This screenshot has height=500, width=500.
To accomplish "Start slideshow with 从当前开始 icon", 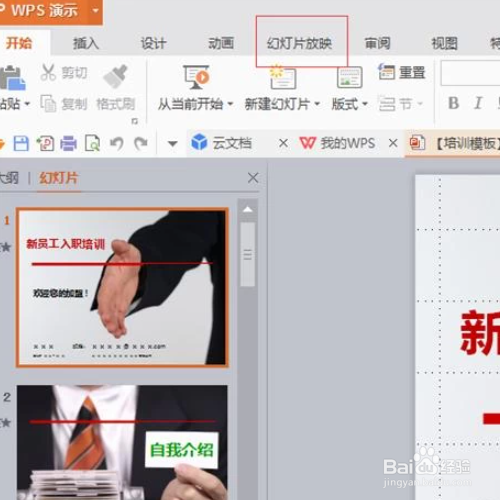I will (x=196, y=77).
